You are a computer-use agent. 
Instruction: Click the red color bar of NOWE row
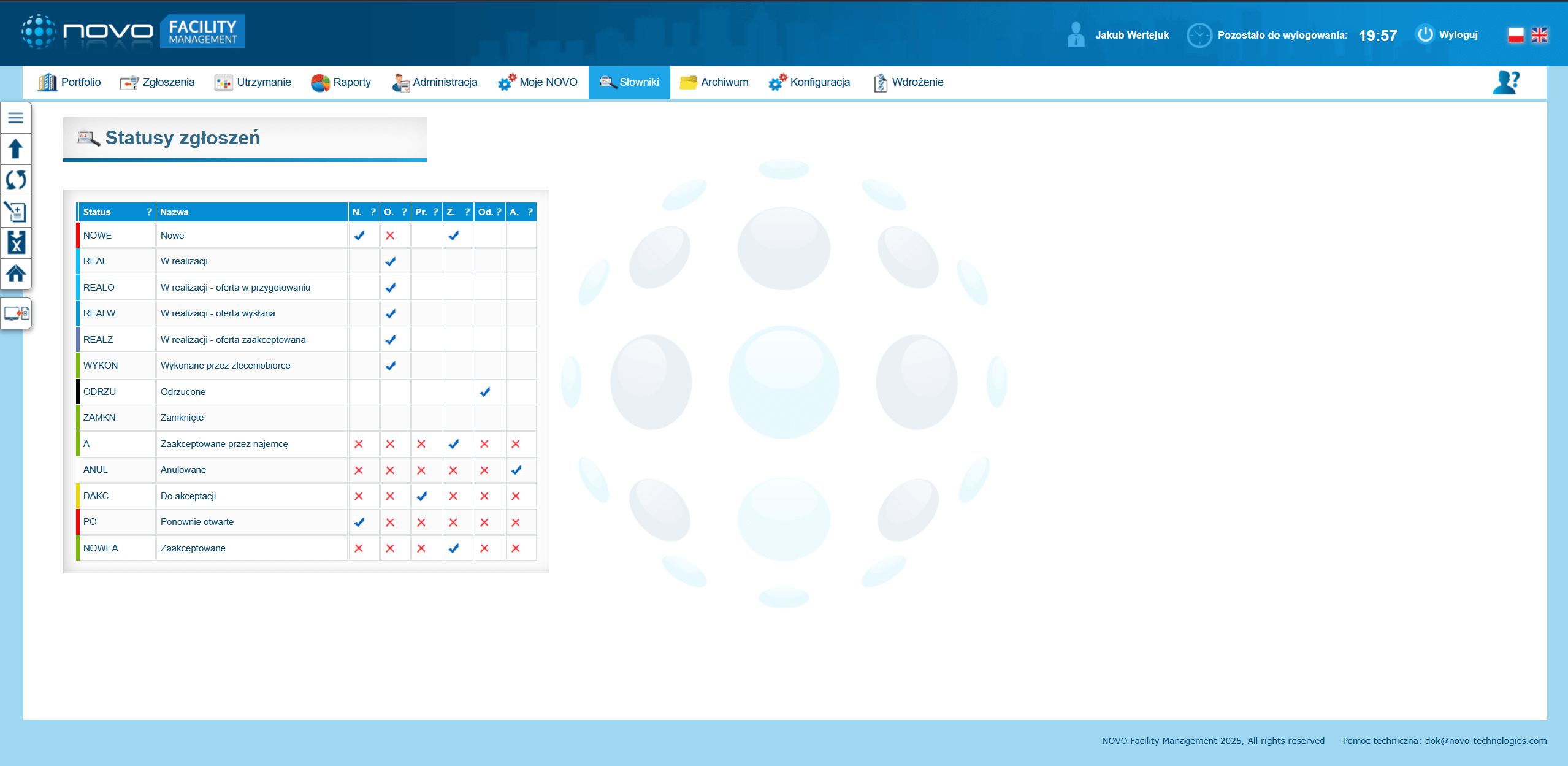[x=78, y=236]
